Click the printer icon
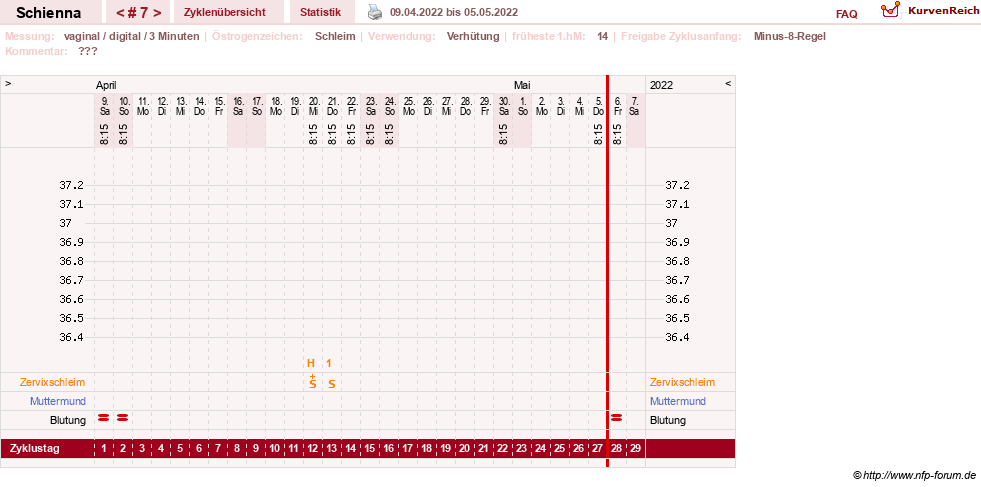The width and height of the screenshot is (981, 487). pyautogui.click(x=374, y=12)
